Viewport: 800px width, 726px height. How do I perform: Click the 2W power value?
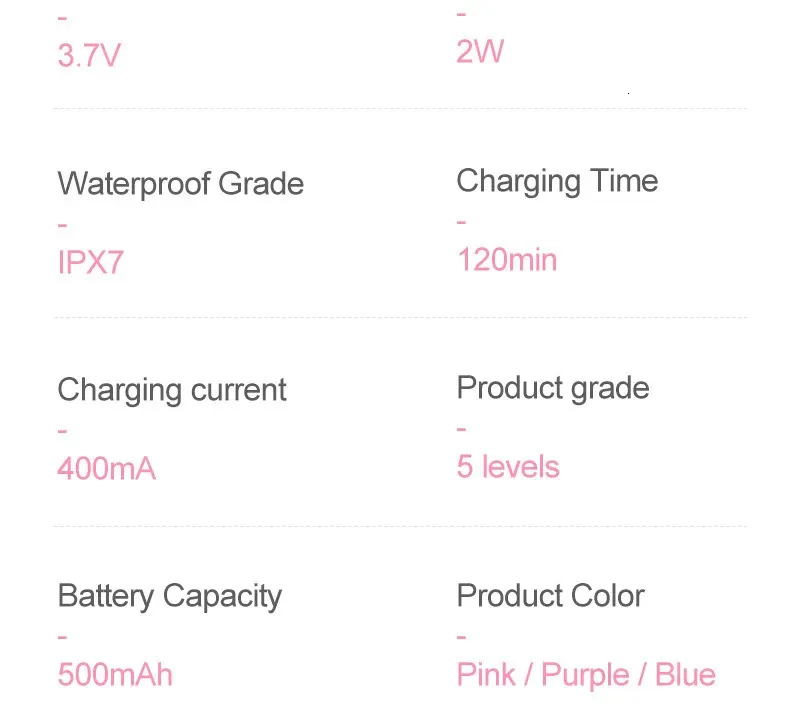(x=480, y=51)
